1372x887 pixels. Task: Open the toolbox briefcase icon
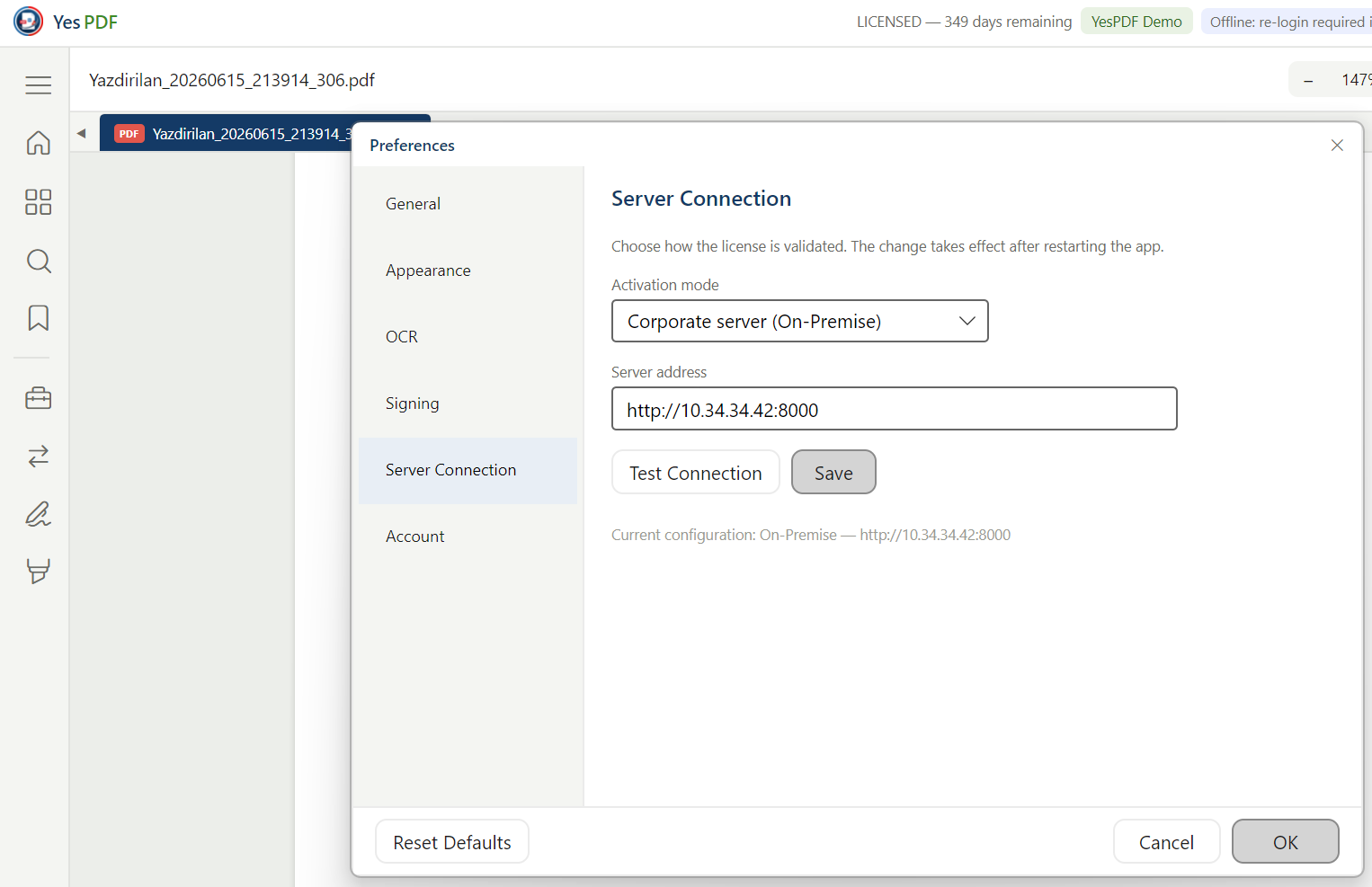[38, 398]
